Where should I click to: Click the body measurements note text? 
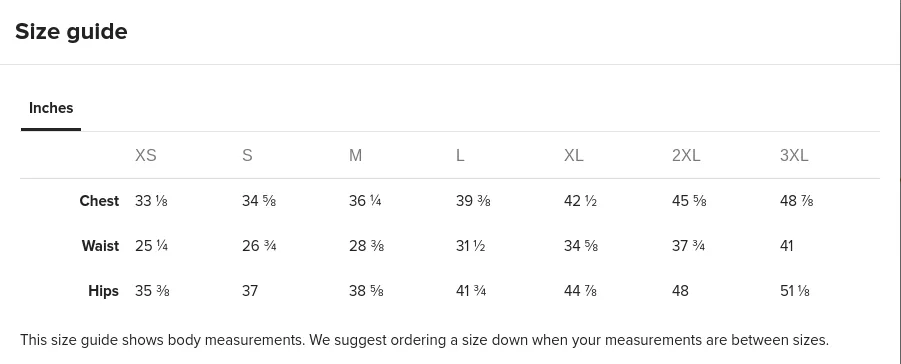425,340
